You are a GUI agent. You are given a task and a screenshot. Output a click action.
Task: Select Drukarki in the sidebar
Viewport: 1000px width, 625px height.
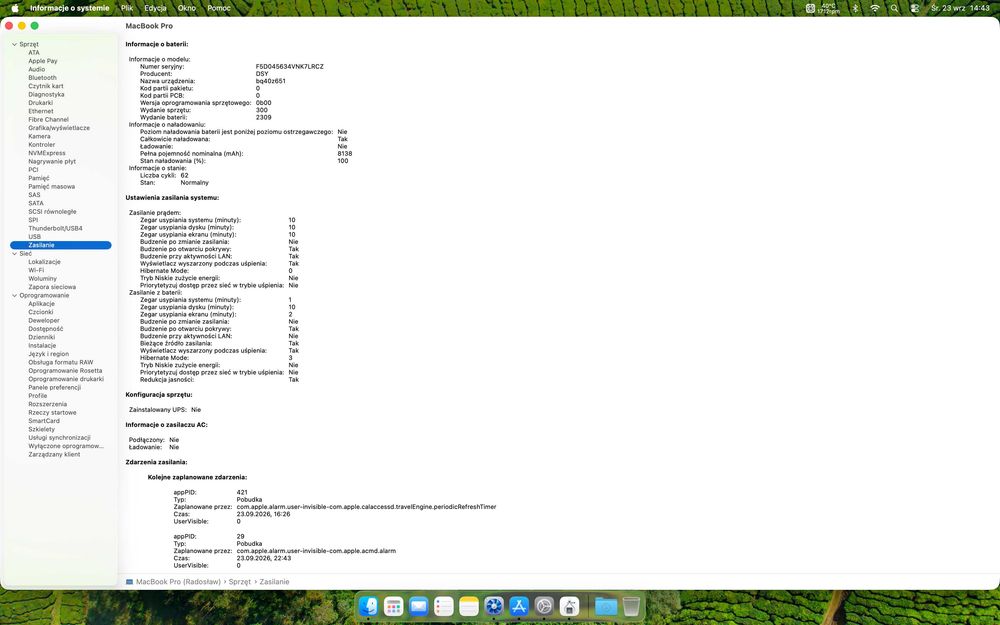40,103
